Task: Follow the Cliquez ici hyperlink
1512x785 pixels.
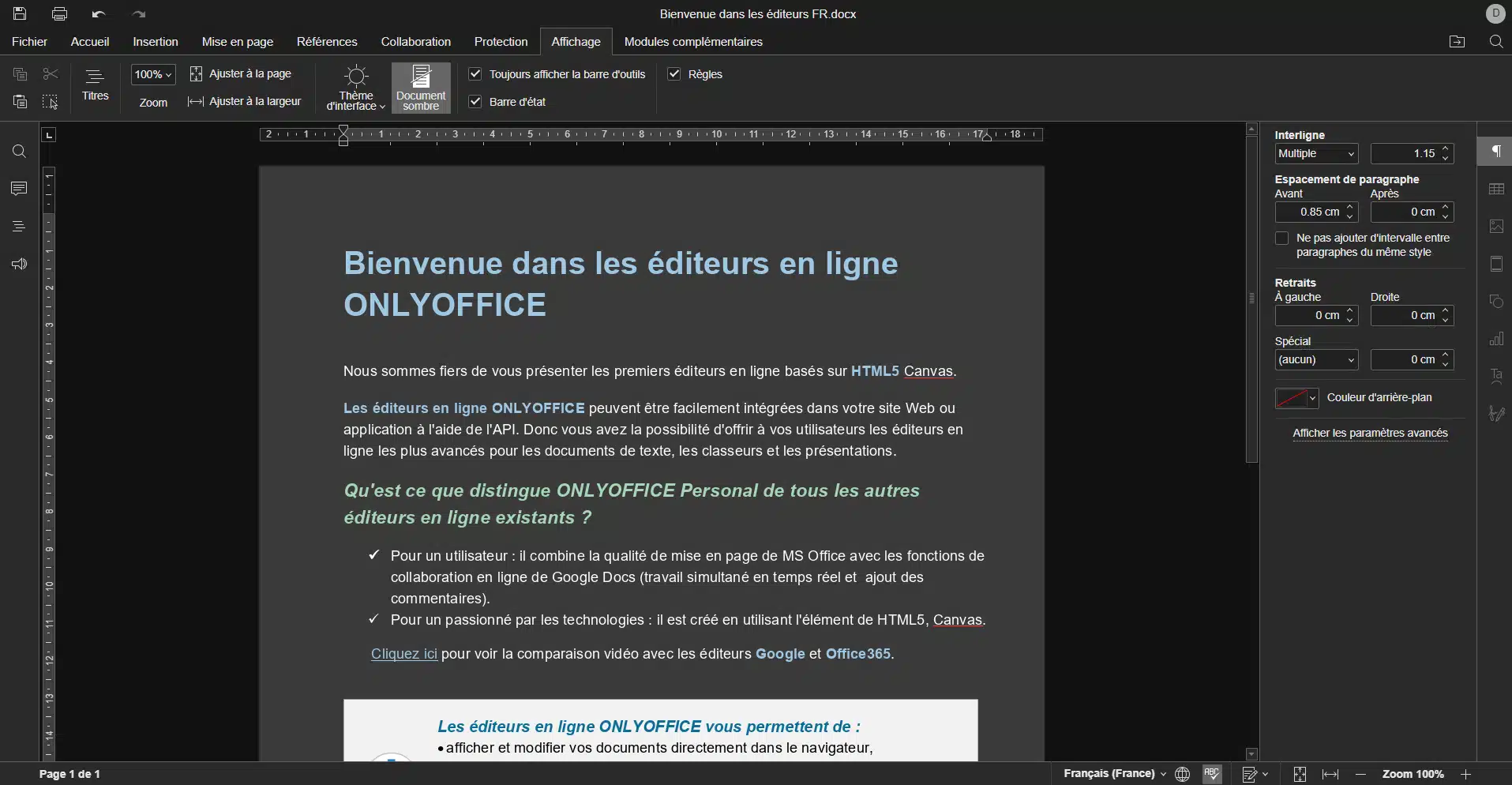Action: pos(404,654)
